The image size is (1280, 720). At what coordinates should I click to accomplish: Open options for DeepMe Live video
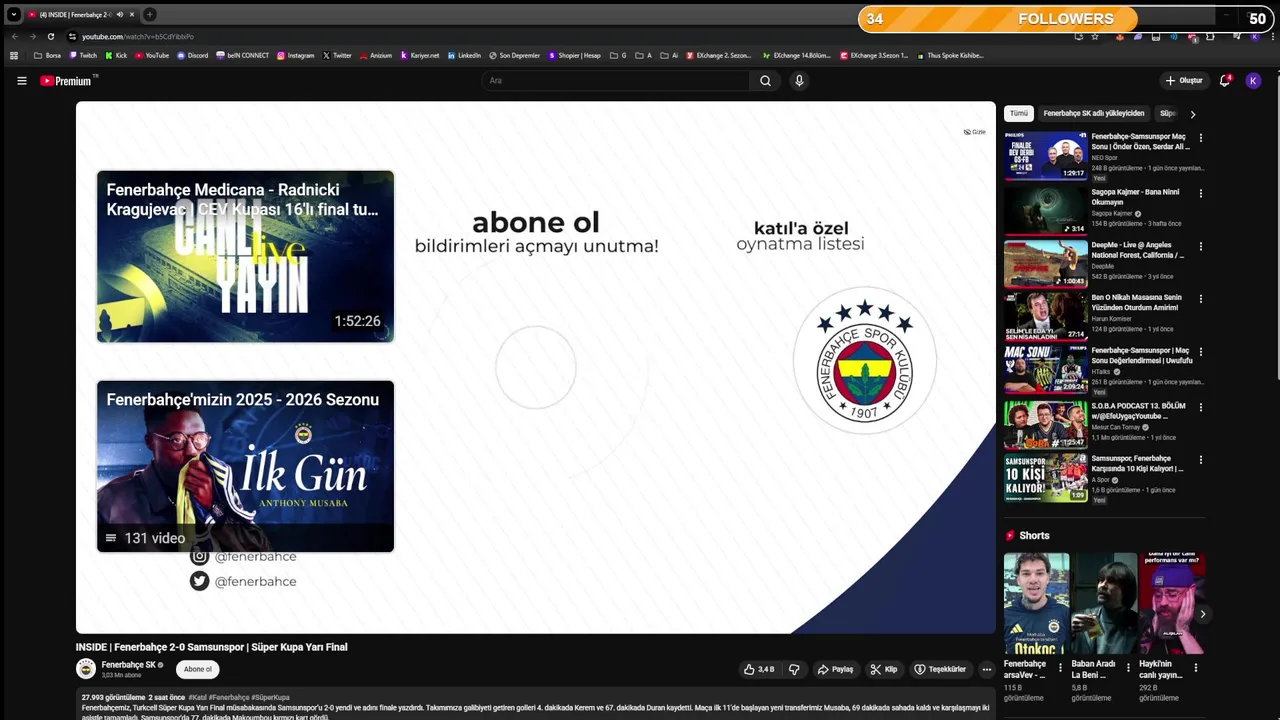1201,246
